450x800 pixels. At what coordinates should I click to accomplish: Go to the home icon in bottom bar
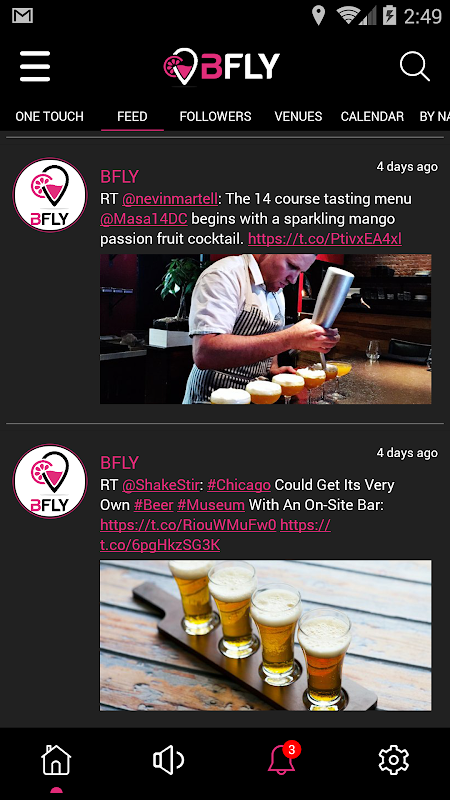[x=56, y=760]
